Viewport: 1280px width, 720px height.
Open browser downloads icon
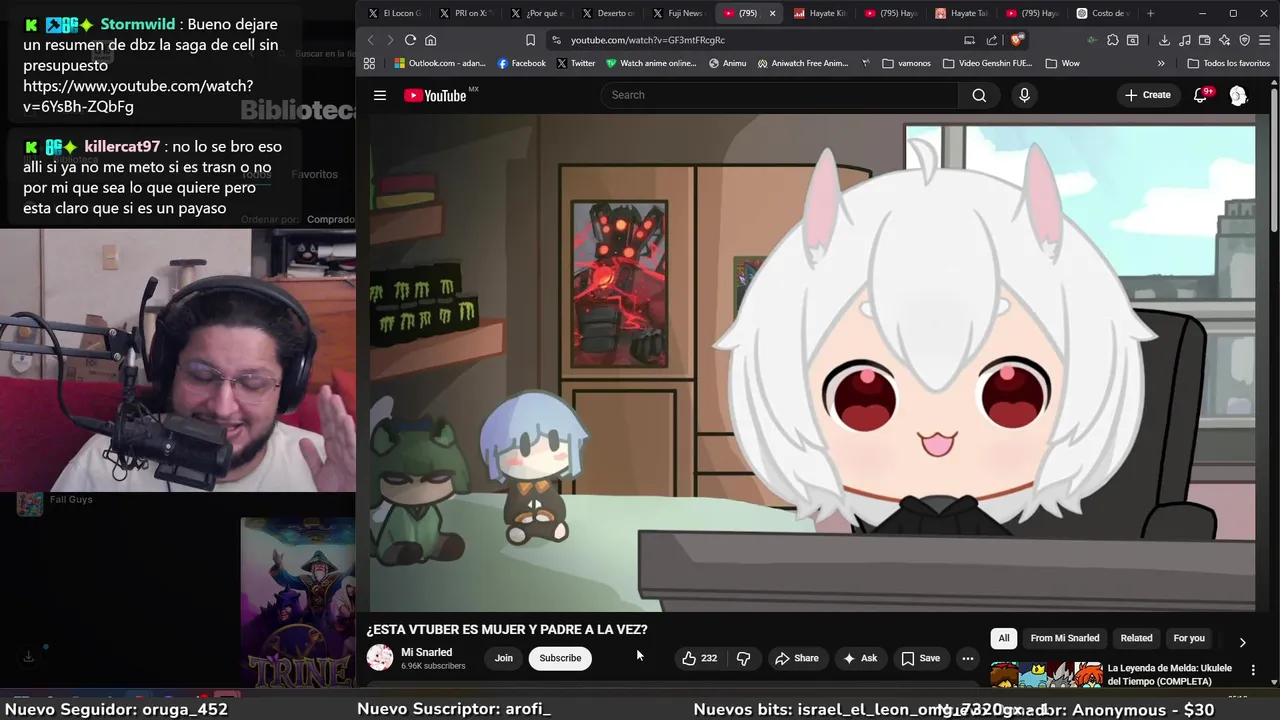tap(1164, 40)
